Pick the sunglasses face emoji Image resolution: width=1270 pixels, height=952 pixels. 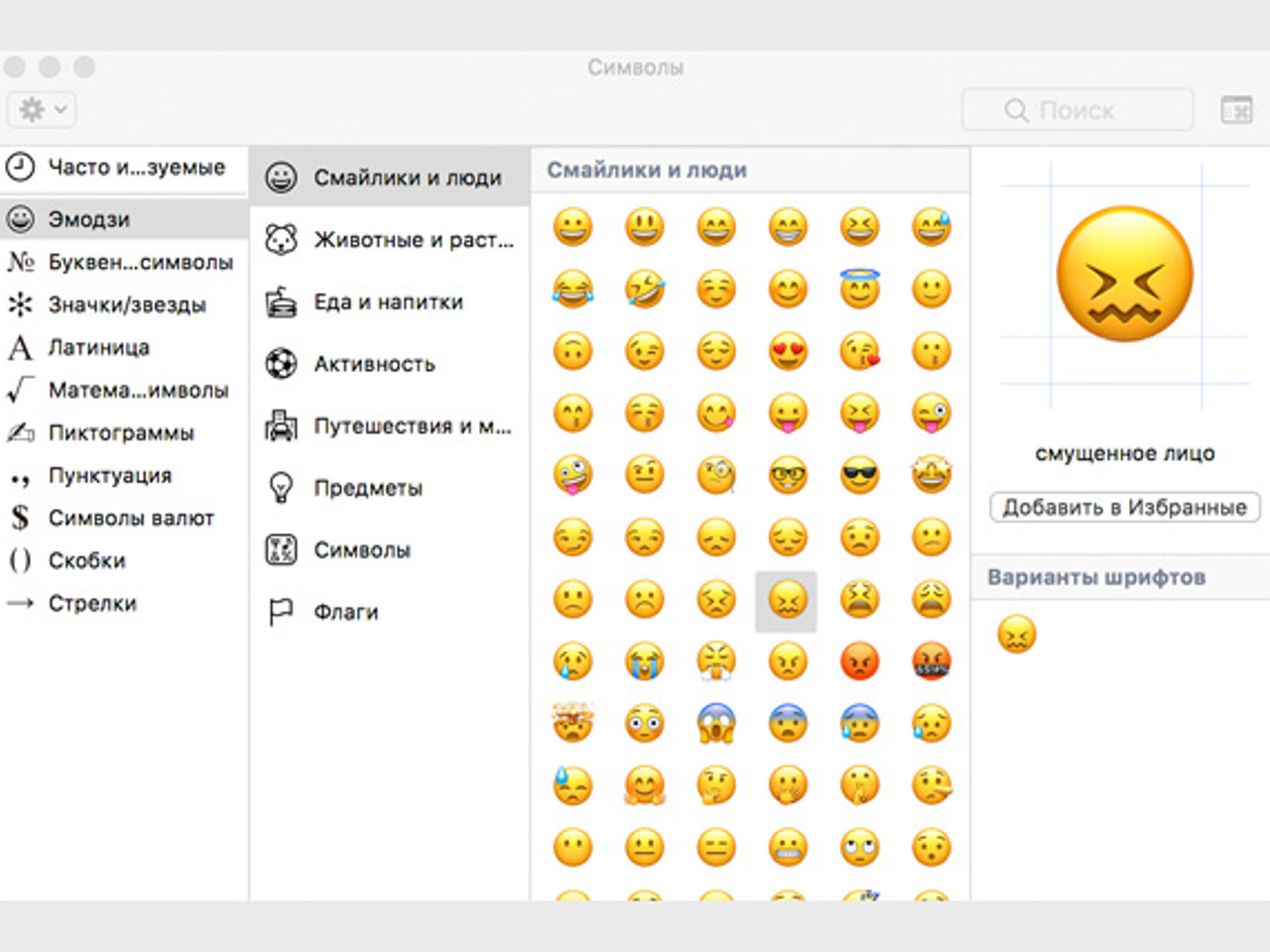859,476
